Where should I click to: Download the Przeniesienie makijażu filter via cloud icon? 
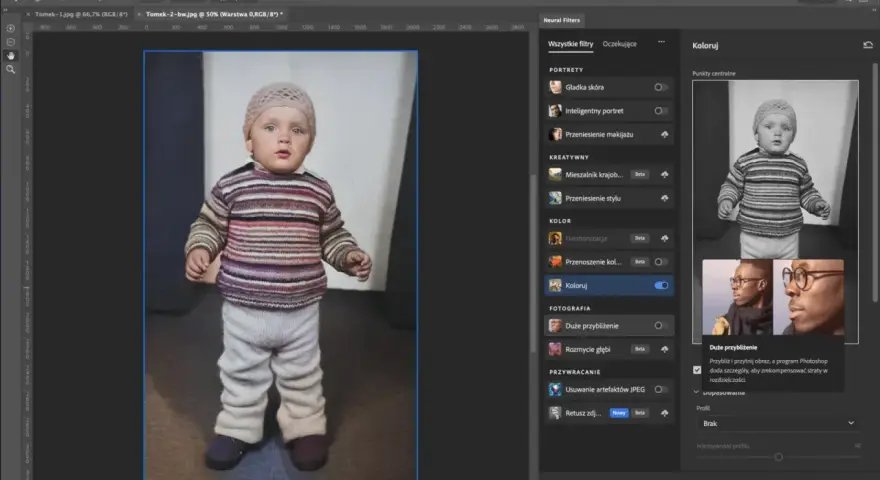[664, 134]
